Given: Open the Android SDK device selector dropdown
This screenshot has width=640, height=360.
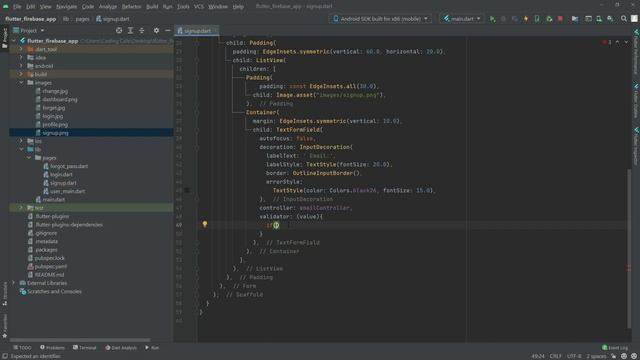Looking at the screenshot, I should pyautogui.click(x=380, y=19).
